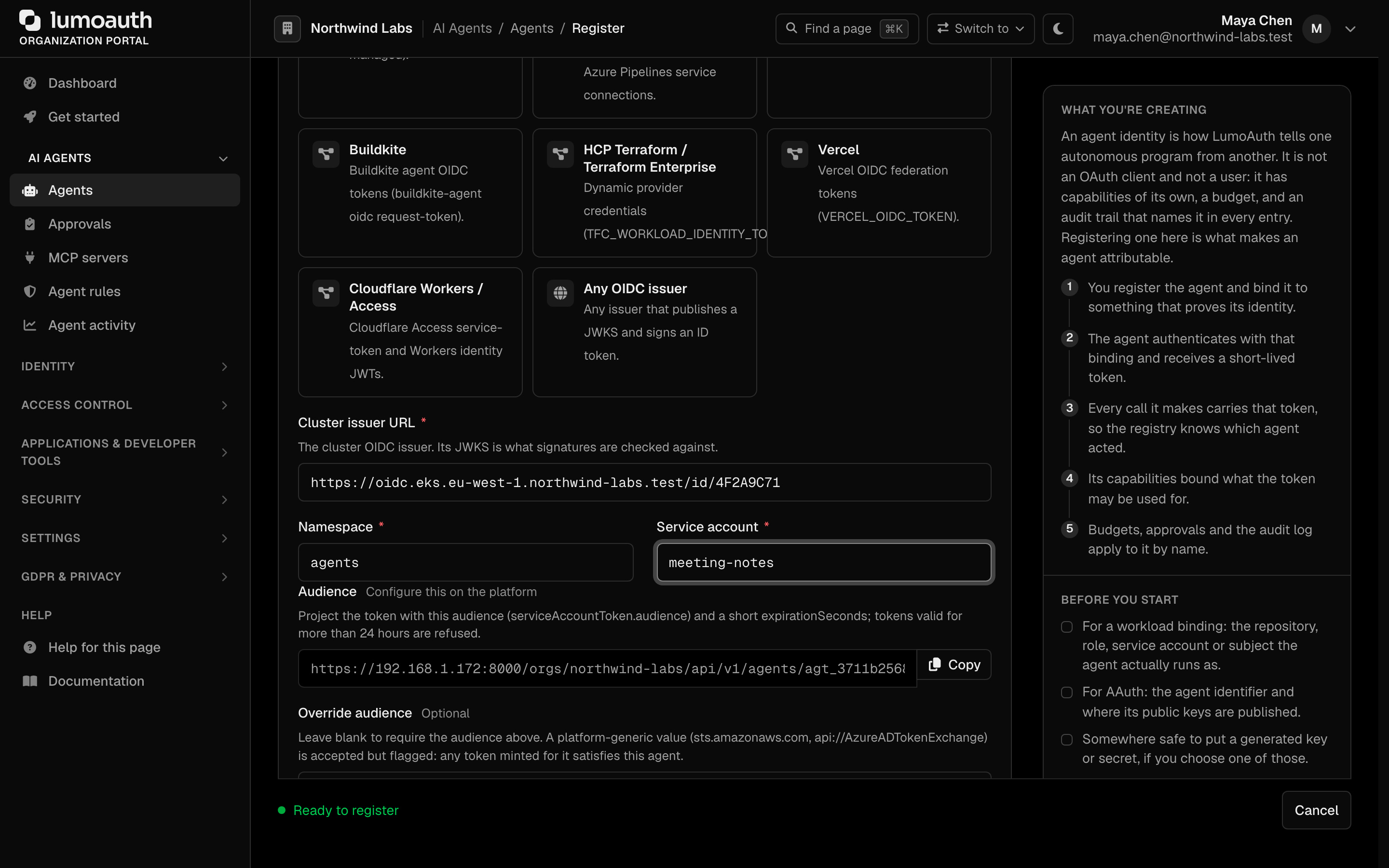Click the Service account input field
The height and width of the screenshot is (868, 1389).
[824, 563]
